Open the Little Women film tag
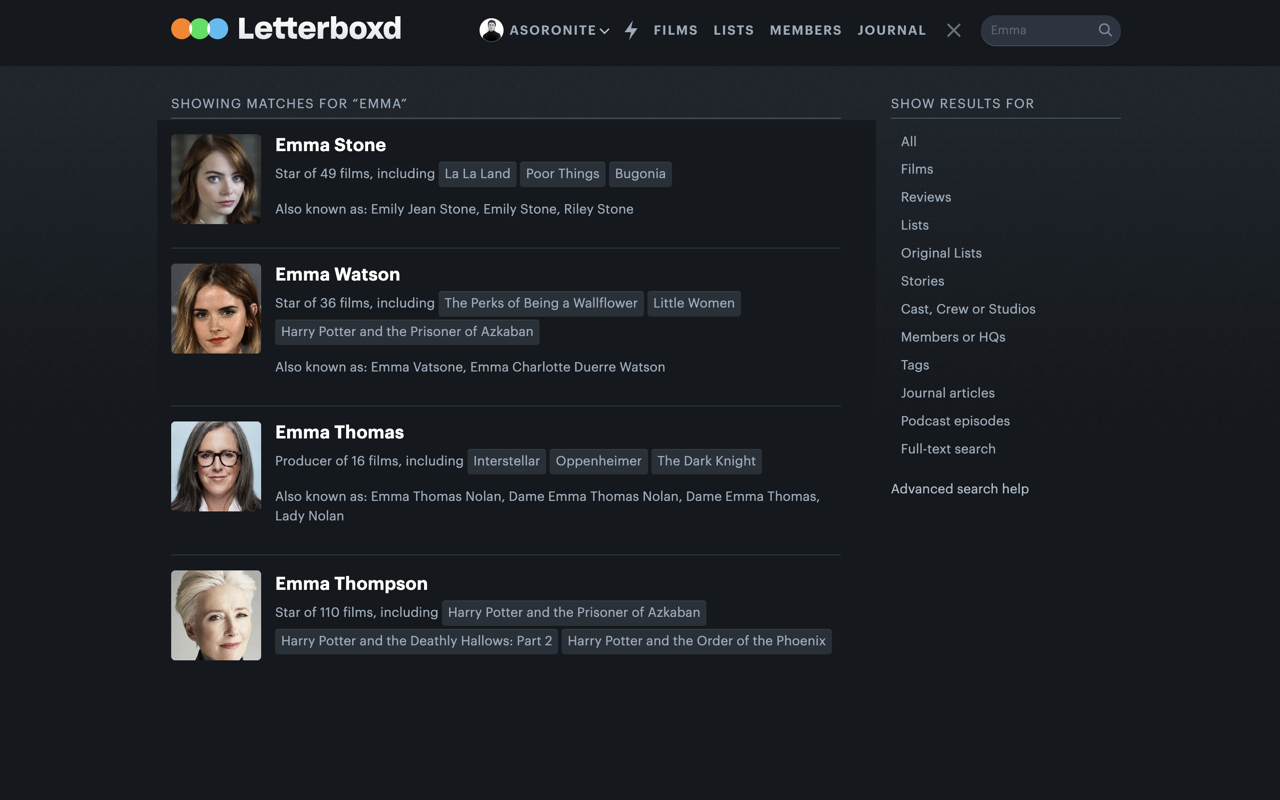The image size is (1280, 800). [x=694, y=303]
